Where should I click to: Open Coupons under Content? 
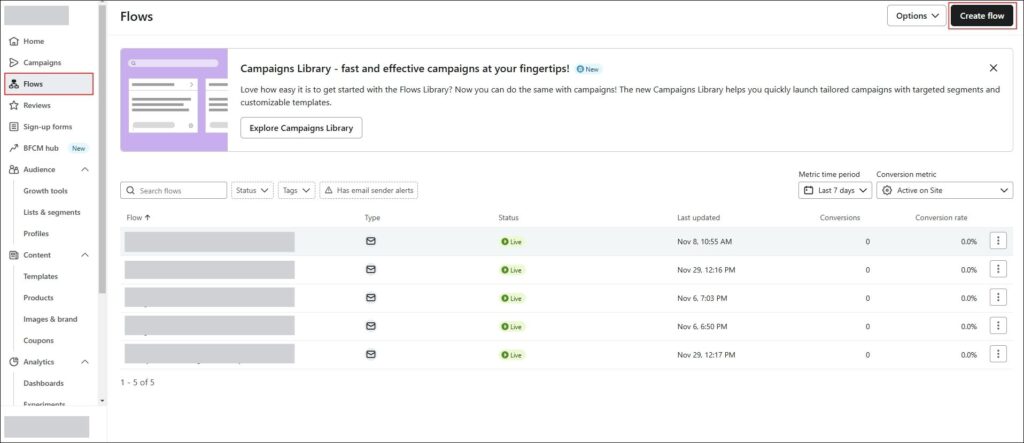click(39, 340)
